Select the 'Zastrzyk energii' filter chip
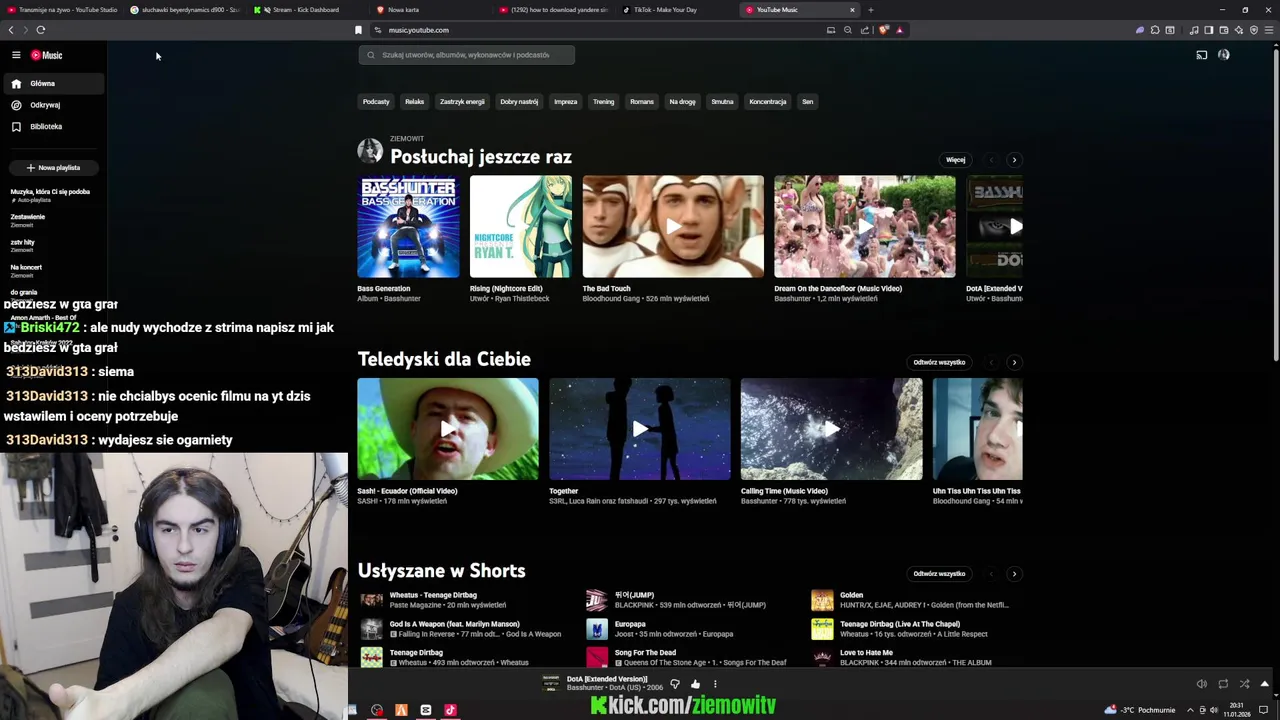This screenshot has width=1280, height=720. [x=462, y=101]
